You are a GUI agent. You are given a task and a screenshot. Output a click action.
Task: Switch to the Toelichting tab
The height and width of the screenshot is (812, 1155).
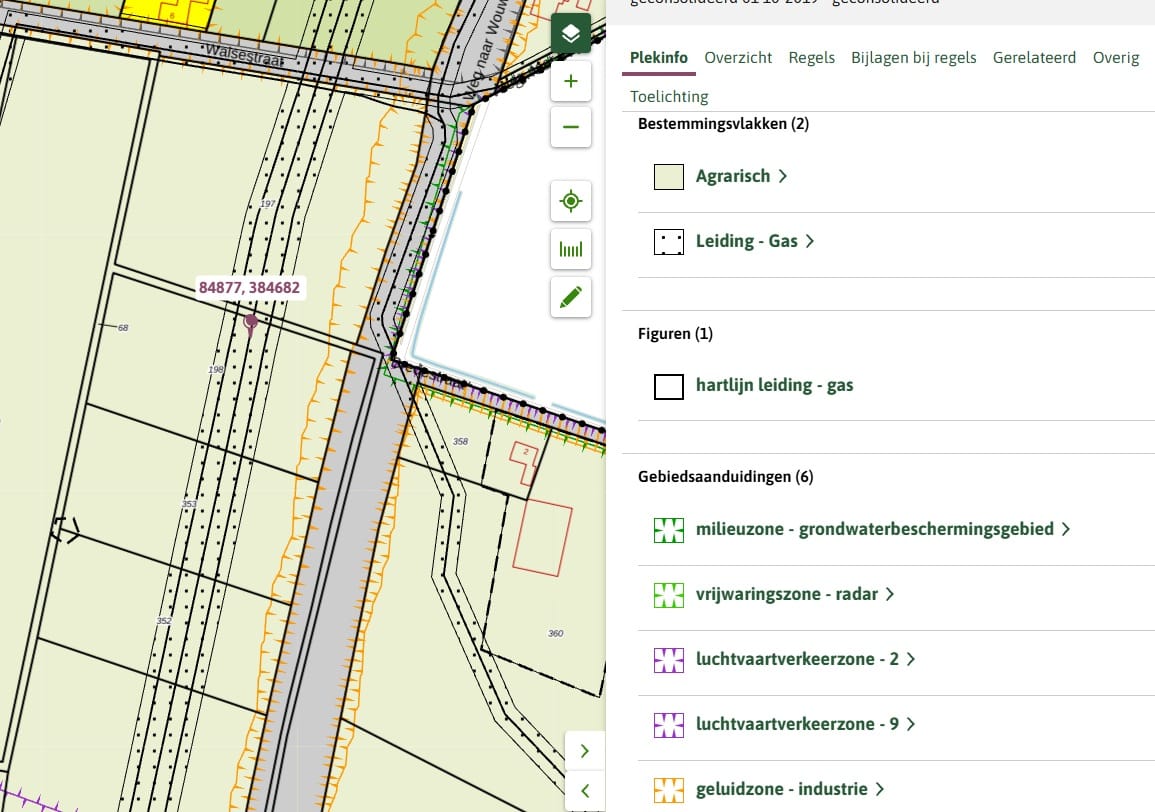(668, 96)
